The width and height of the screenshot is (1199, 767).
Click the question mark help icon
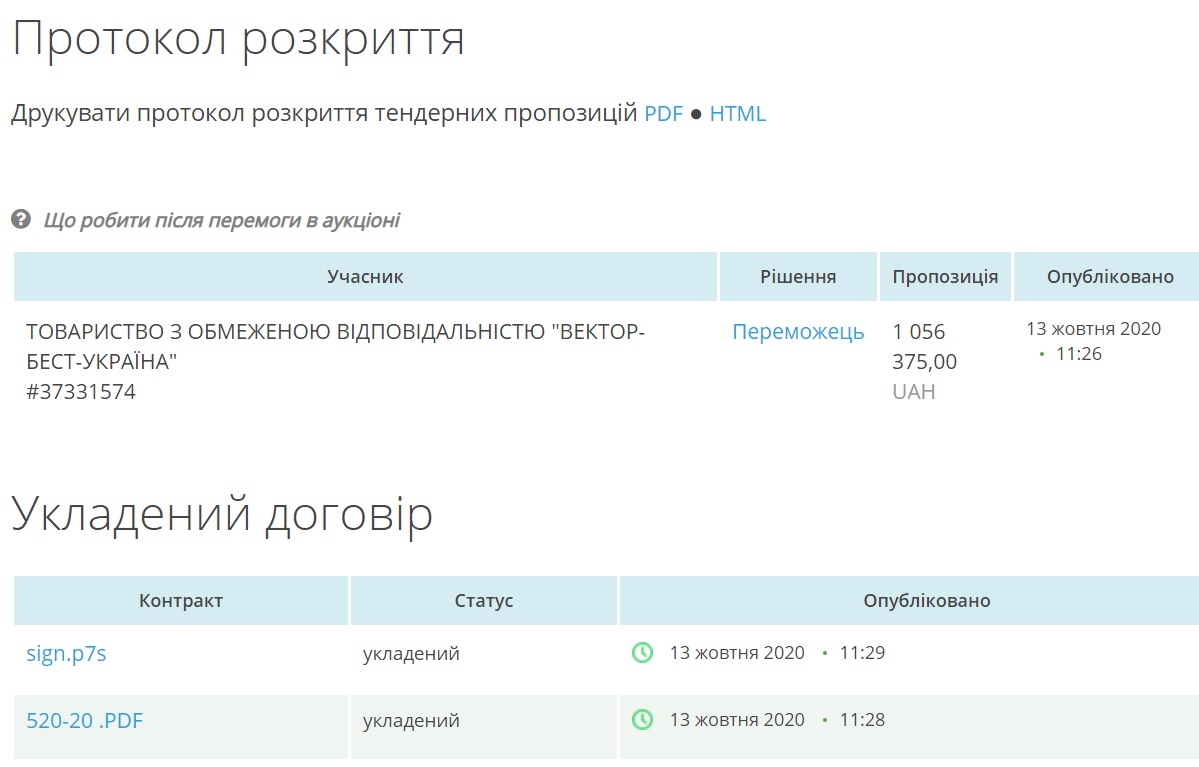[x=21, y=219]
